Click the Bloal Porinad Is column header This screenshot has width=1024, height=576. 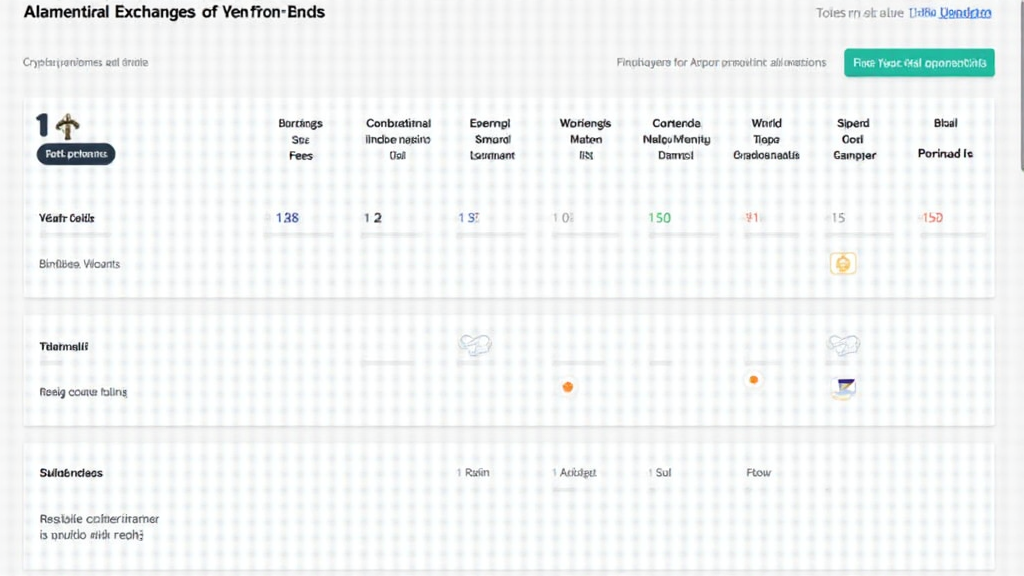[945, 139]
